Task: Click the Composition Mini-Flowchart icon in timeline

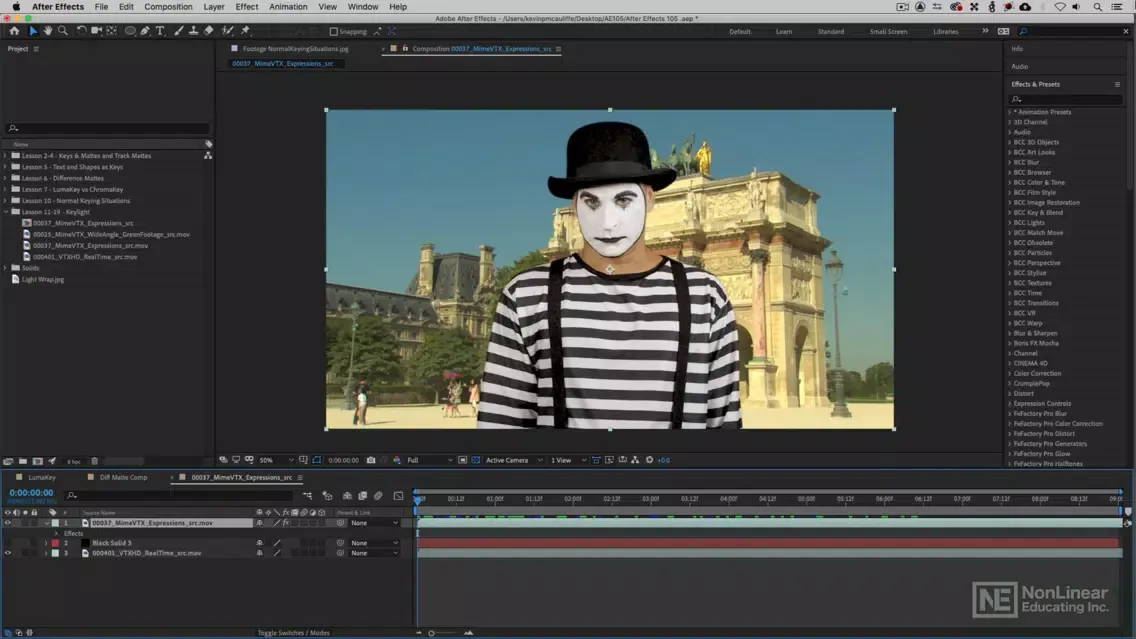Action: tap(307, 496)
